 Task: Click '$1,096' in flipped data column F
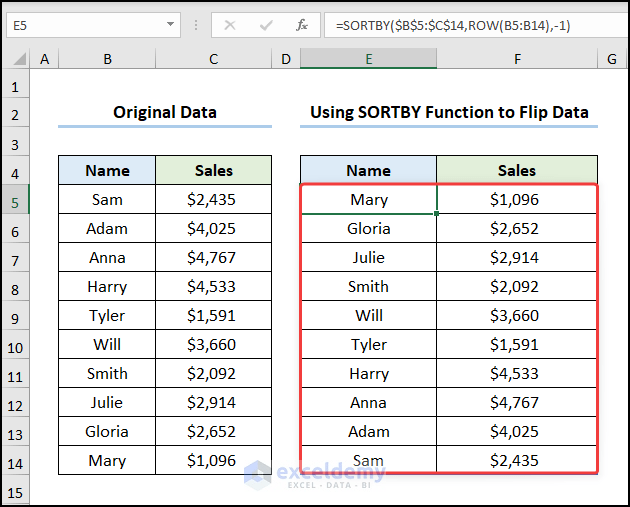[x=517, y=199]
